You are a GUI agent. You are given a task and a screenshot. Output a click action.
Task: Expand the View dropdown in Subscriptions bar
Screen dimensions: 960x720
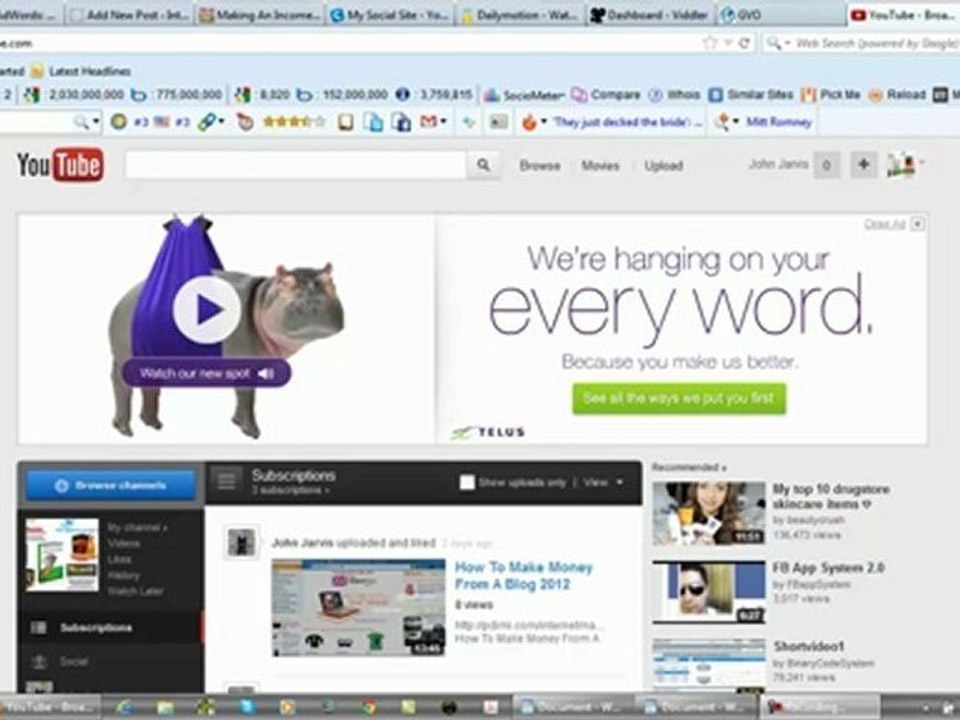coord(603,482)
